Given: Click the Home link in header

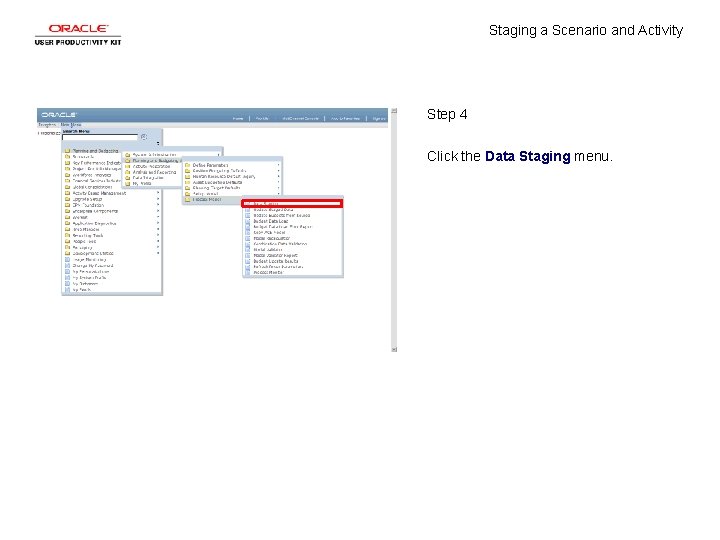Looking at the screenshot, I should tap(237, 118).
